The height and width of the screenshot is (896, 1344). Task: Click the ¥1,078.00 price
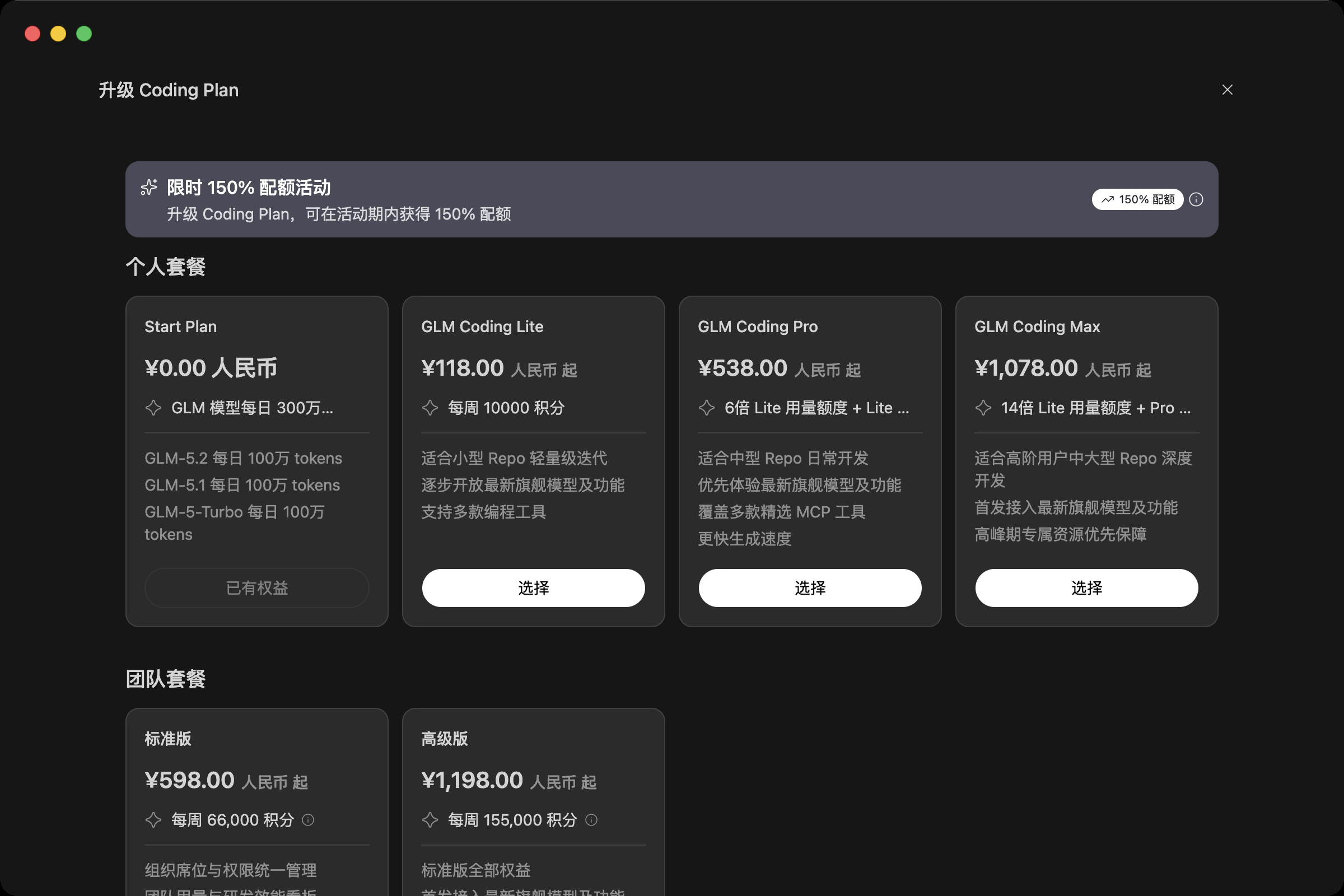point(1026,368)
